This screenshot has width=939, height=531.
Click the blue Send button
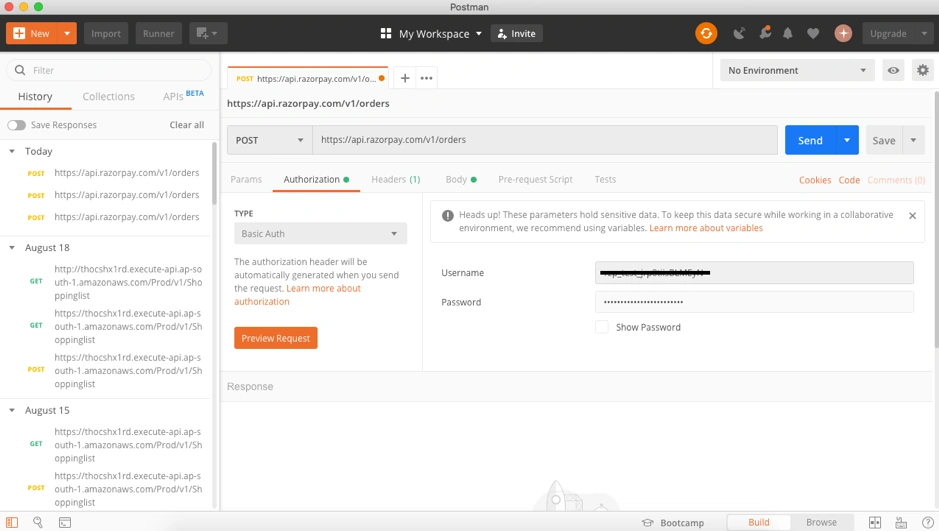point(810,140)
